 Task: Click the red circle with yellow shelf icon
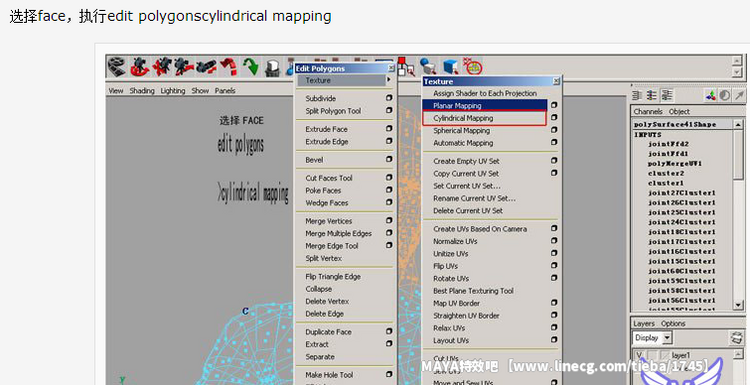(x=473, y=66)
